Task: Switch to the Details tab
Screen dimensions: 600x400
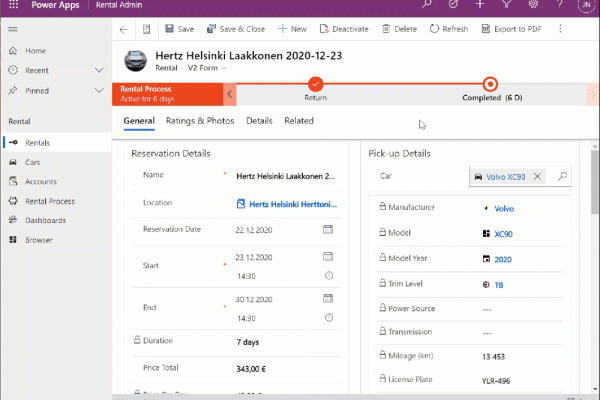Action: [259, 121]
